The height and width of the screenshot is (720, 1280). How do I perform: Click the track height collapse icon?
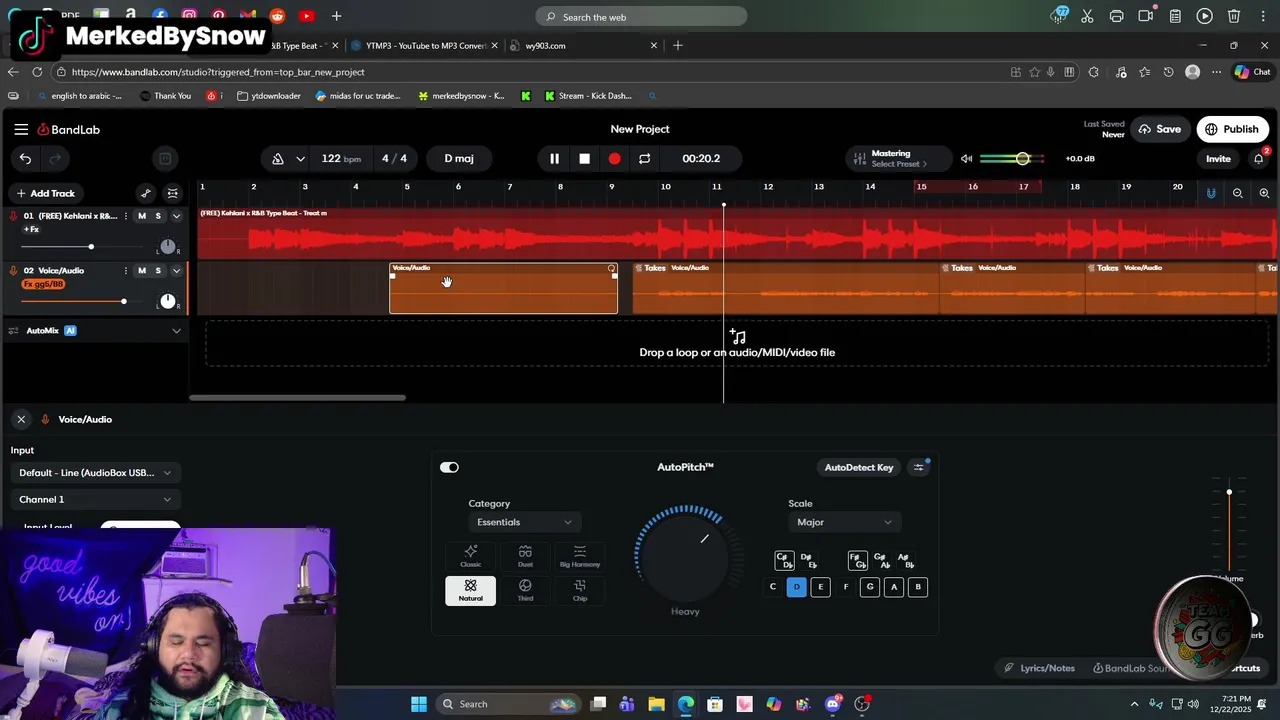pos(173,193)
